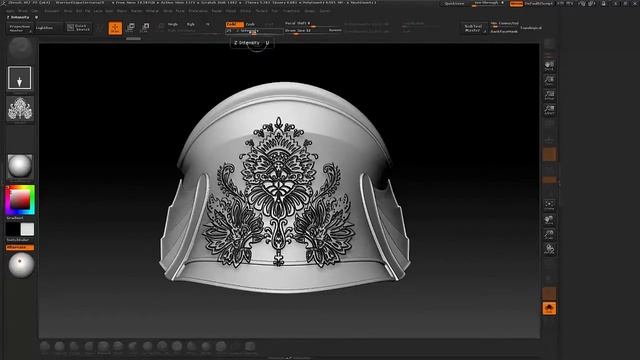
Task: Toggle the Zsub button
Action: (251, 24)
